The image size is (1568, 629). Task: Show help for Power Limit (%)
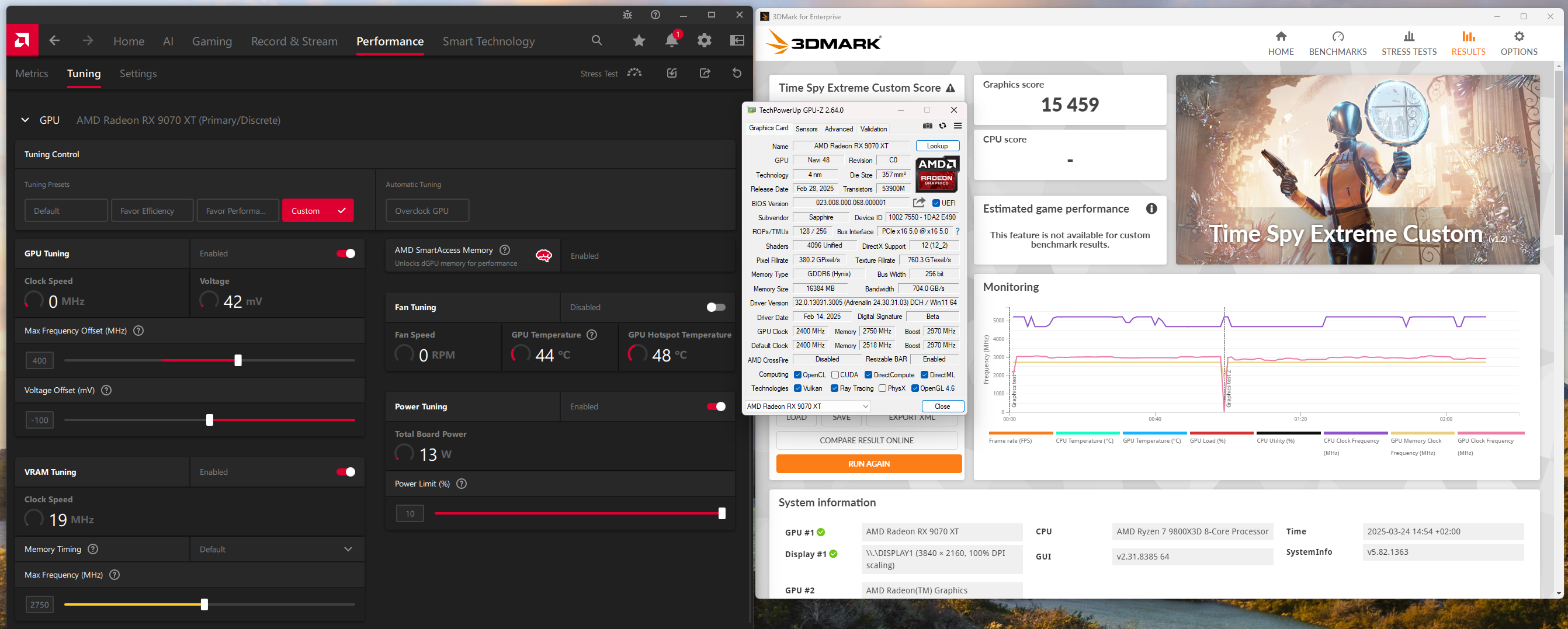coord(462,484)
